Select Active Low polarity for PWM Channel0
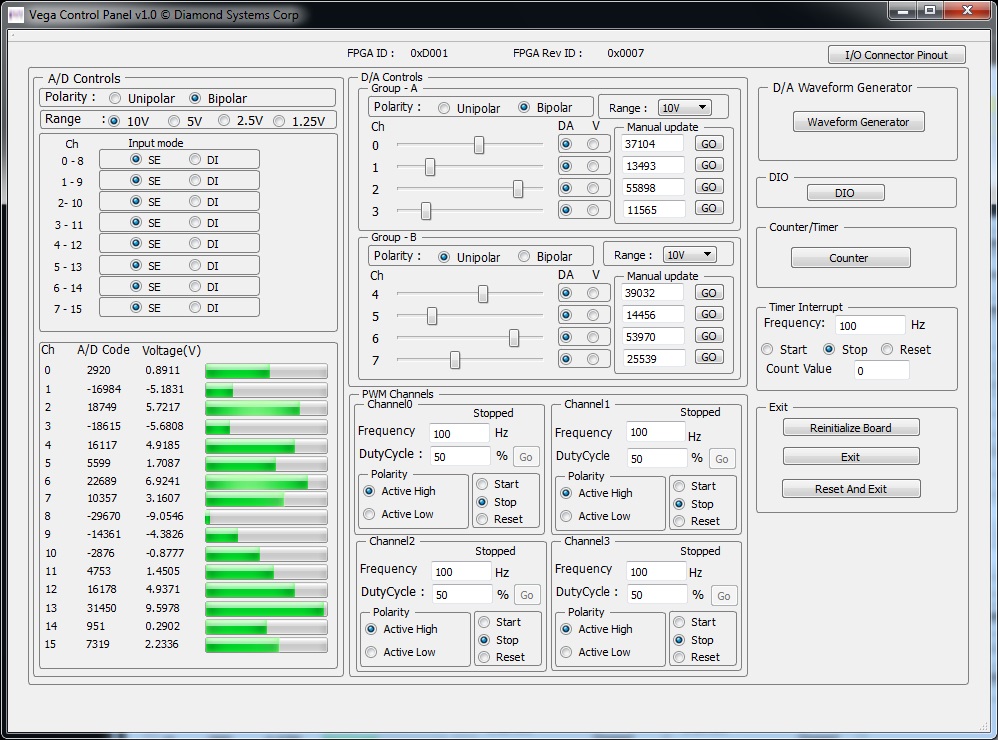This screenshot has width=998, height=740. (369, 513)
